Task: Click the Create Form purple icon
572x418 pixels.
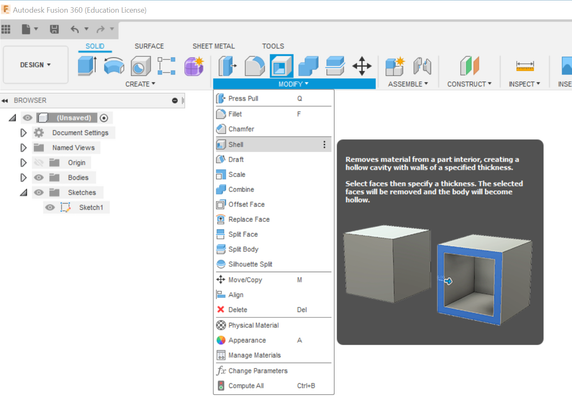Action: pyautogui.click(x=194, y=66)
